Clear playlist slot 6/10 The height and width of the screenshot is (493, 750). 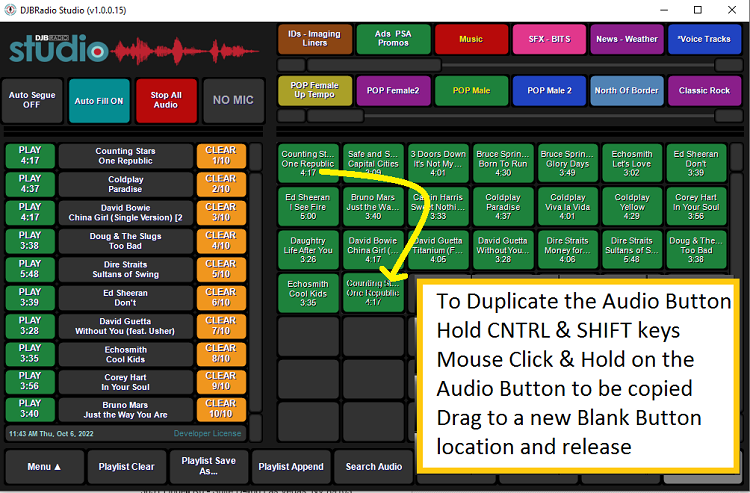[221, 297]
